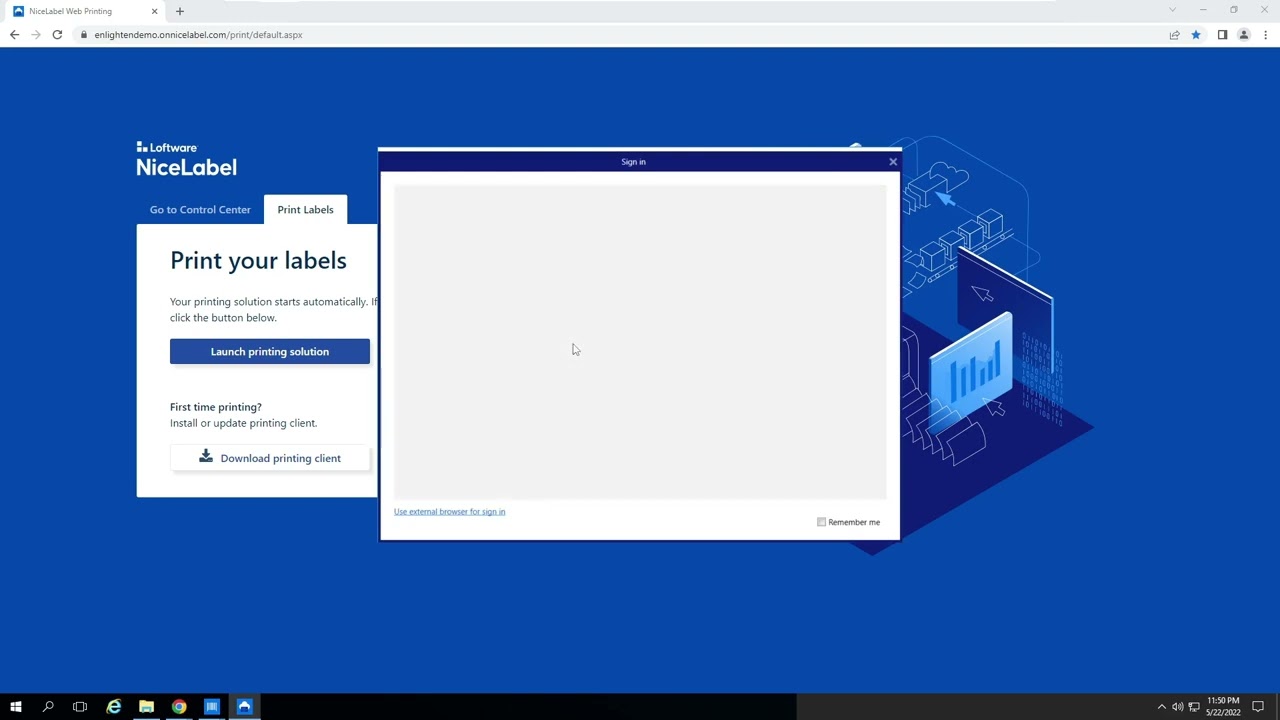Open the clock showing 11:50 PM
Viewport: 1280px width, 720px height.
1223,706
